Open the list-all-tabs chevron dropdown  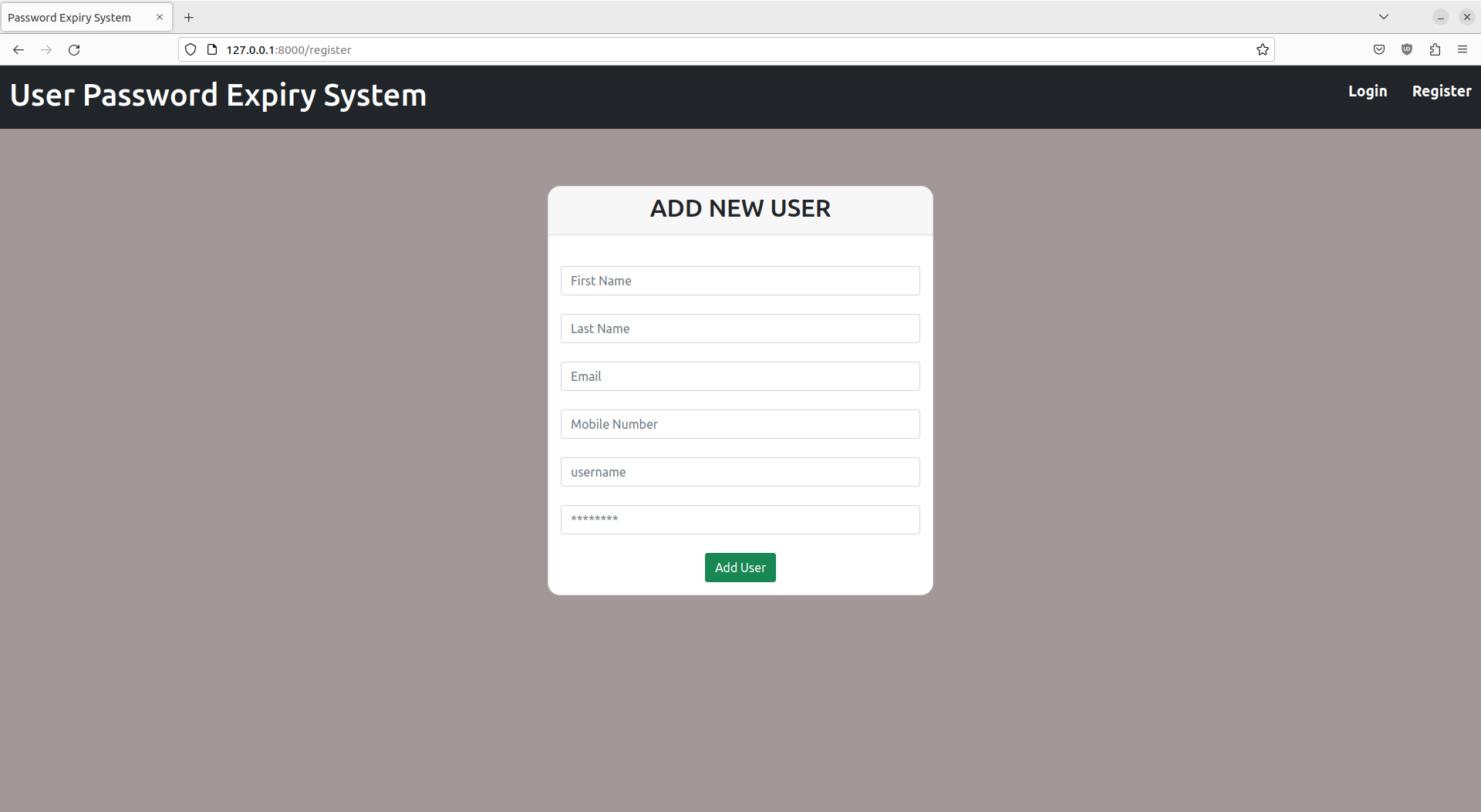tap(1384, 16)
